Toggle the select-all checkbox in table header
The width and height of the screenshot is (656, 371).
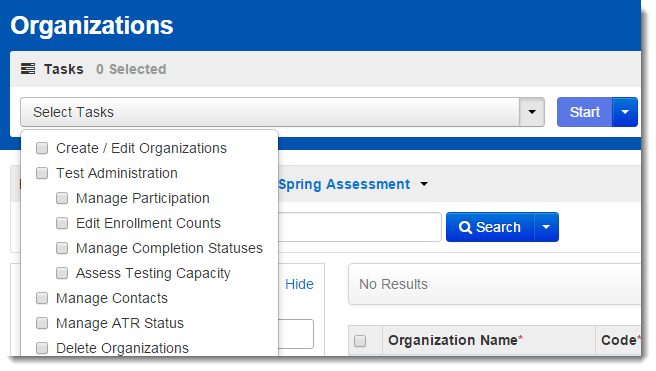(x=360, y=341)
